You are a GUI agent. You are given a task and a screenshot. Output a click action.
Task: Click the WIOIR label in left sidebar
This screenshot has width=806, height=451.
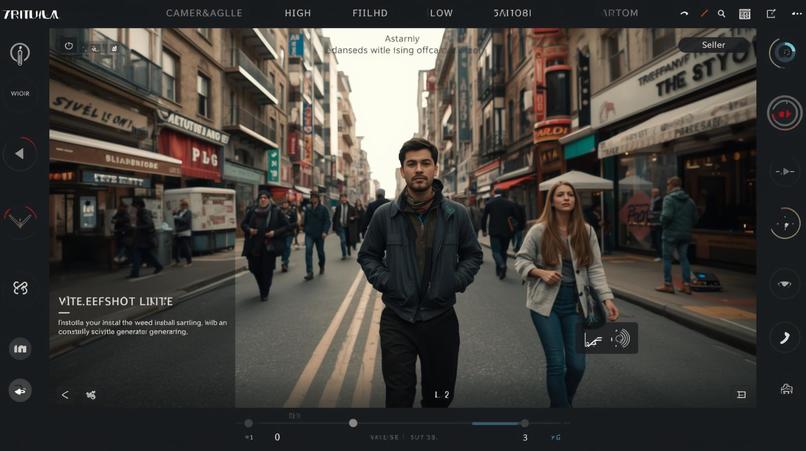coord(20,94)
